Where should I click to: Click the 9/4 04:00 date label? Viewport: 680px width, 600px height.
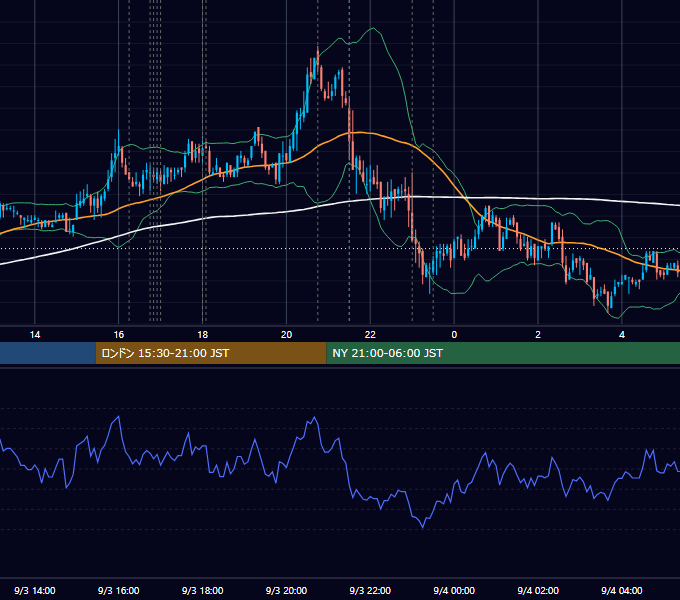coord(622,590)
